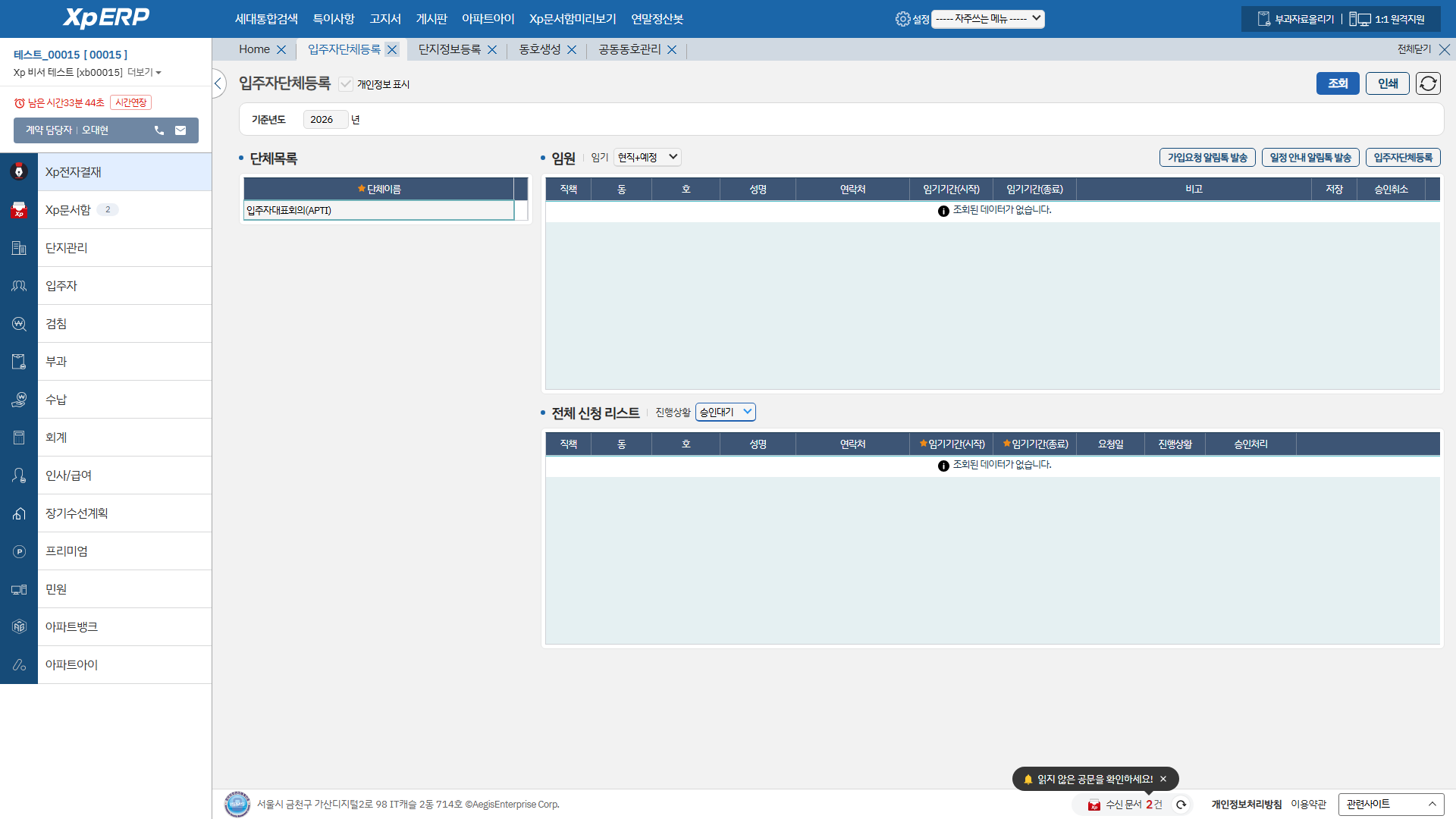Open the 임기 현직+예정 dropdown
The height and width of the screenshot is (819, 1456).
pyautogui.click(x=647, y=157)
